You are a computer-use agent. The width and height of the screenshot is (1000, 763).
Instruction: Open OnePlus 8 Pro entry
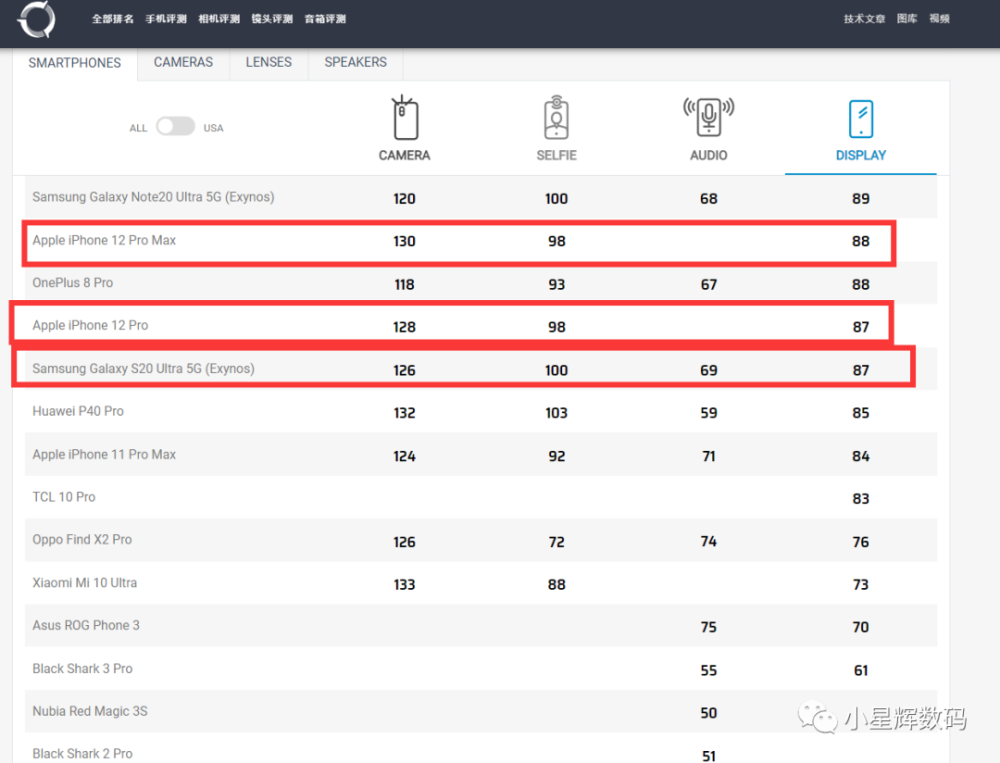coord(73,283)
